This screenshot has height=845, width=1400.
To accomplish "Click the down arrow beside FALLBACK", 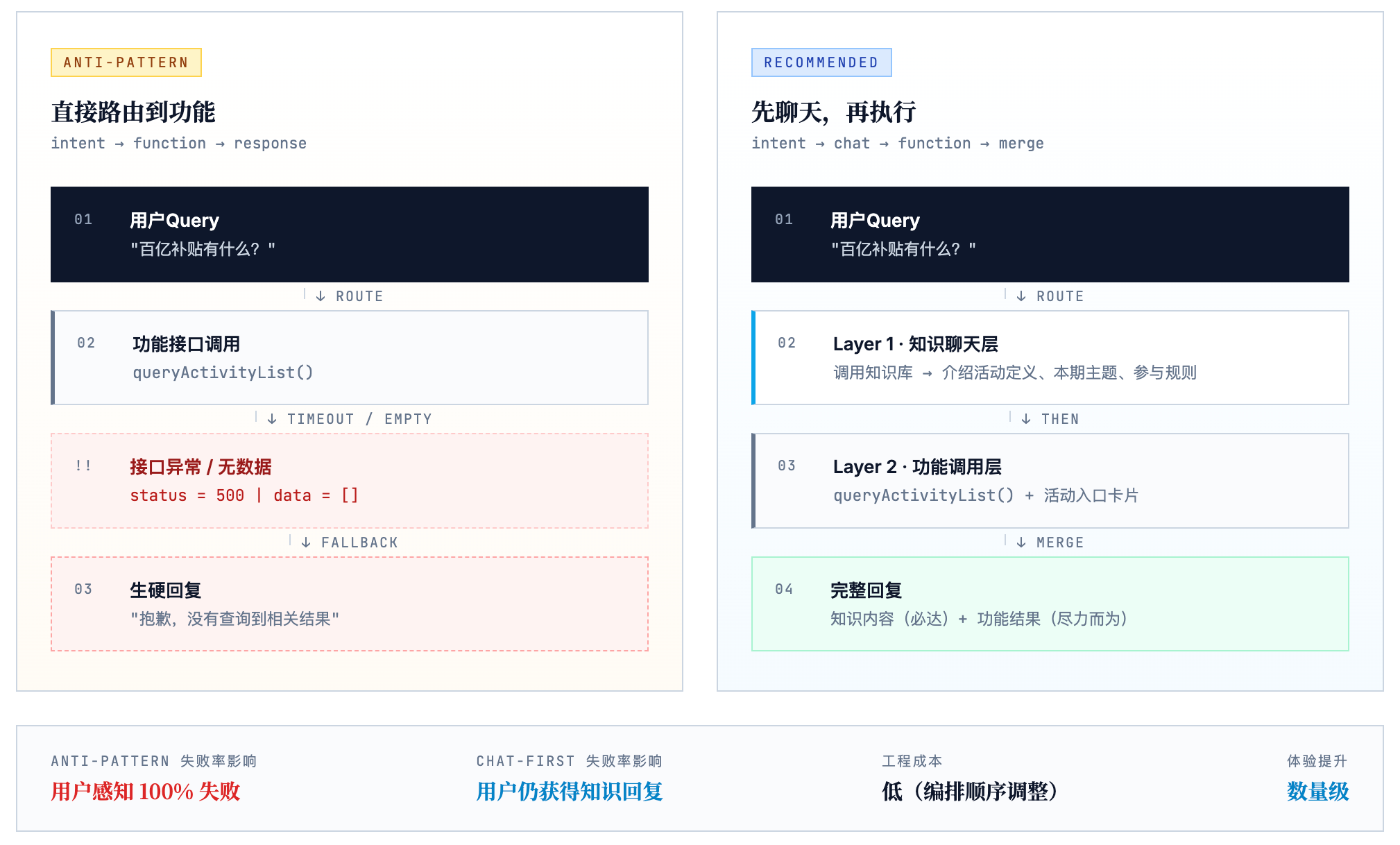I will [306, 543].
